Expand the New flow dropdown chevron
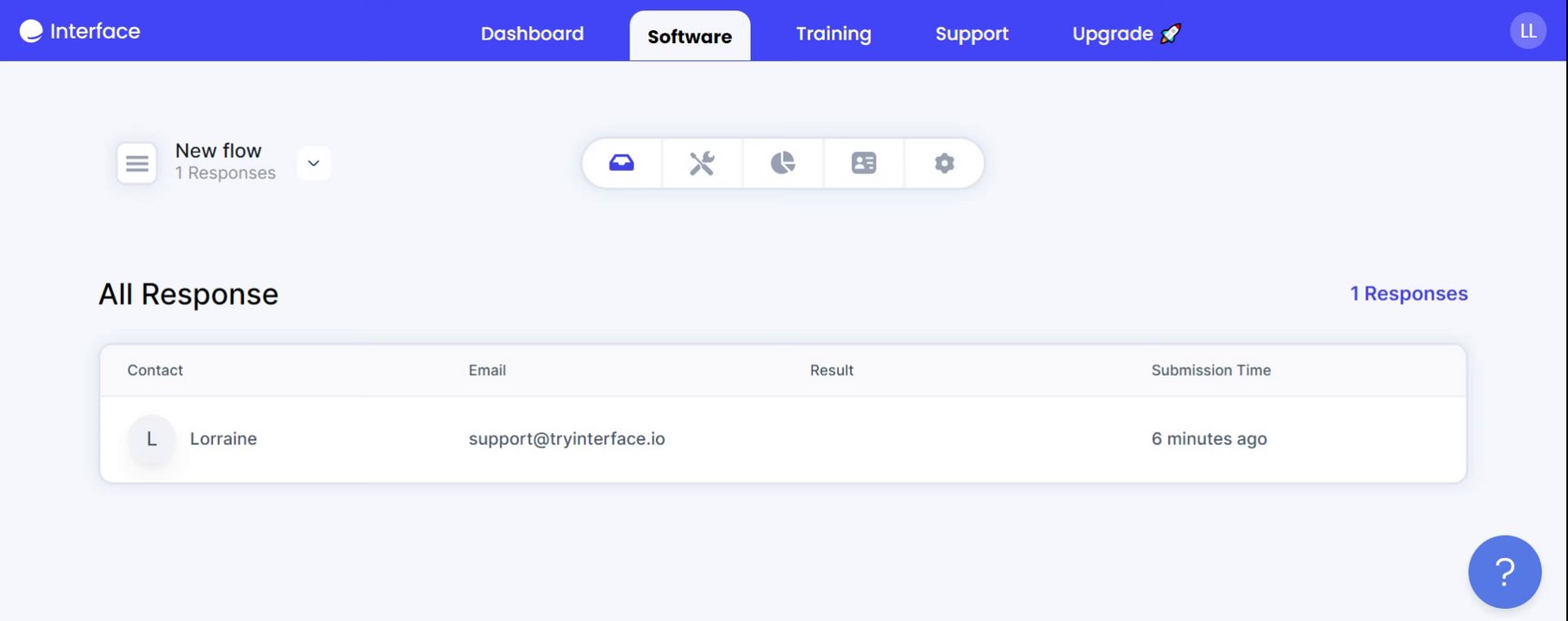 click(x=314, y=163)
